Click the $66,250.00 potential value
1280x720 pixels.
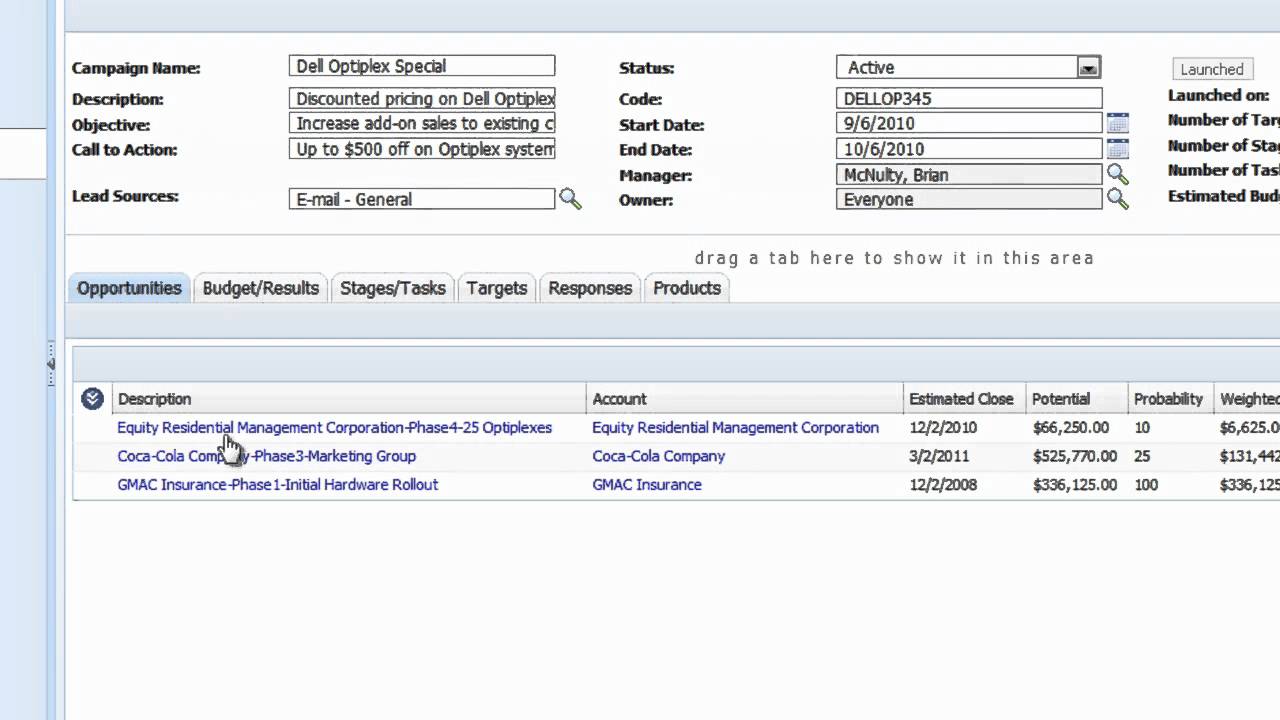1070,427
